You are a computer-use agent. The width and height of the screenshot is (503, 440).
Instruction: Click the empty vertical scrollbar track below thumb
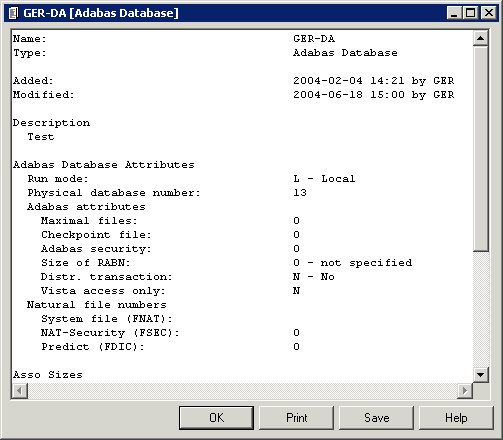pyautogui.click(x=480, y=309)
